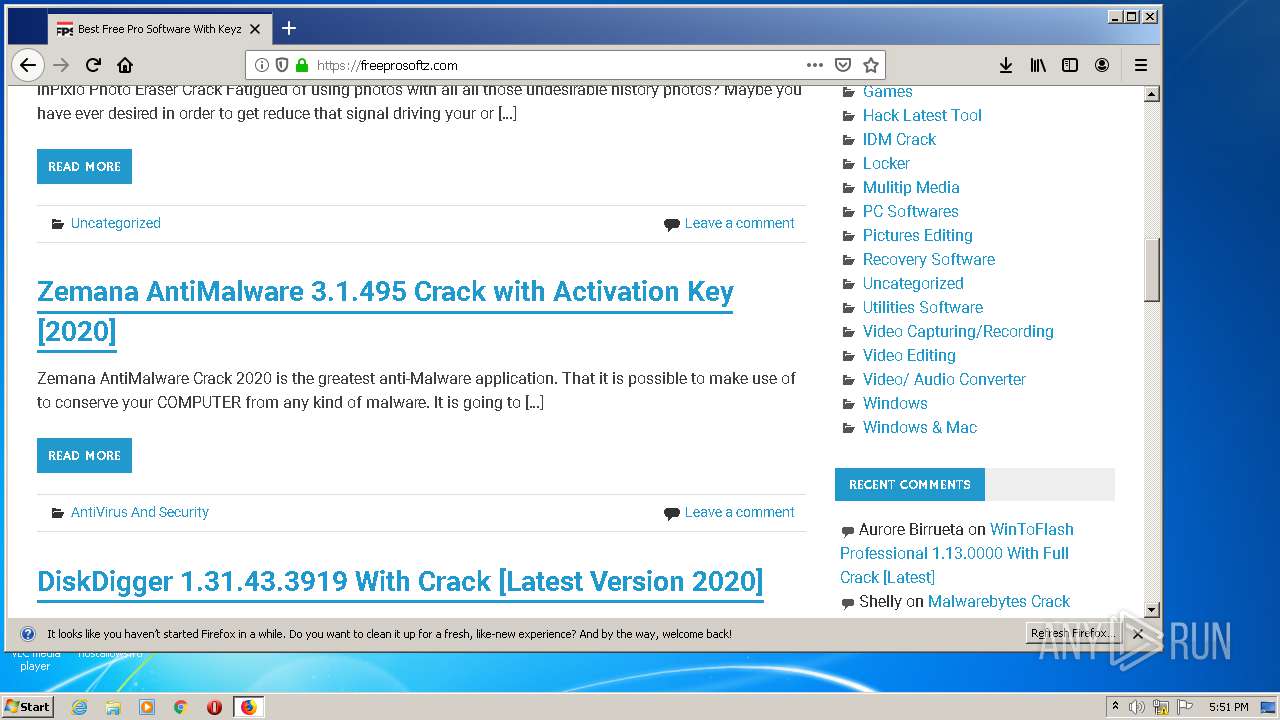The width and height of the screenshot is (1280, 720).
Task: Toggle the sidebar view icon
Action: point(1070,65)
